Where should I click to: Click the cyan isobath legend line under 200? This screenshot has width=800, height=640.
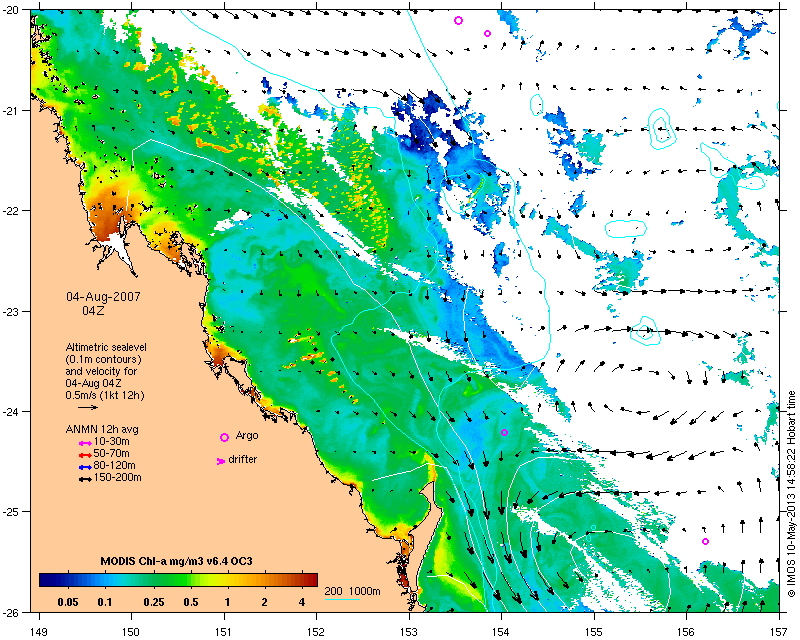(342, 599)
